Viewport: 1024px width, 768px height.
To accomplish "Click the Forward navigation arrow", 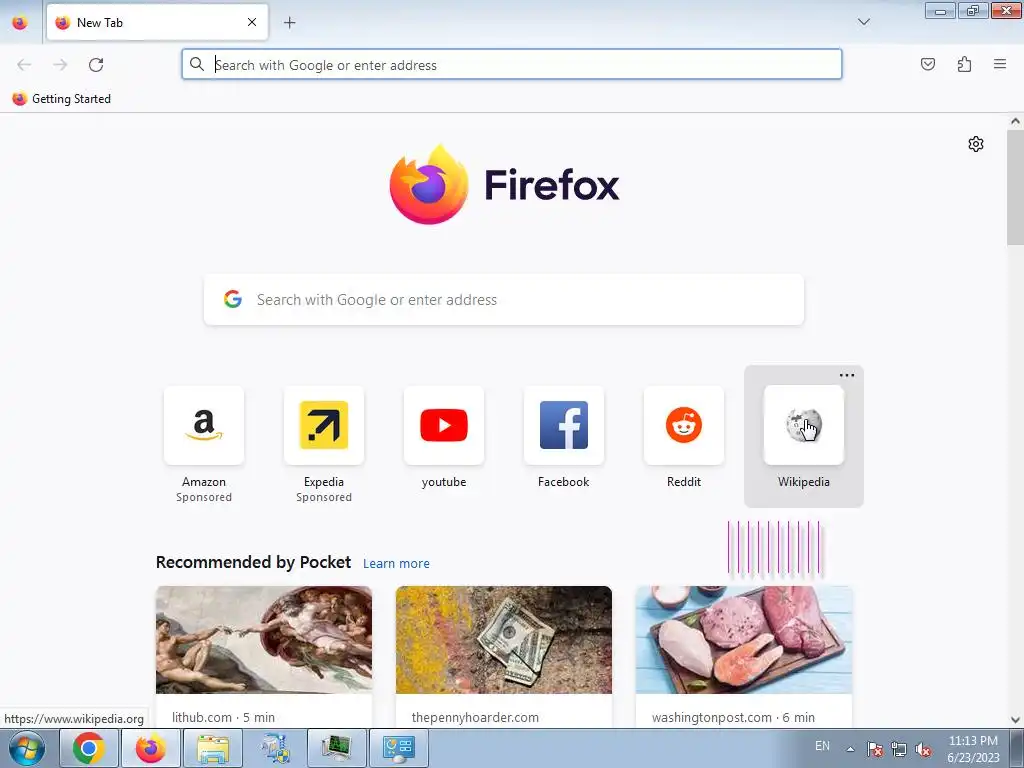I will pyautogui.click(x=60, y=65).
